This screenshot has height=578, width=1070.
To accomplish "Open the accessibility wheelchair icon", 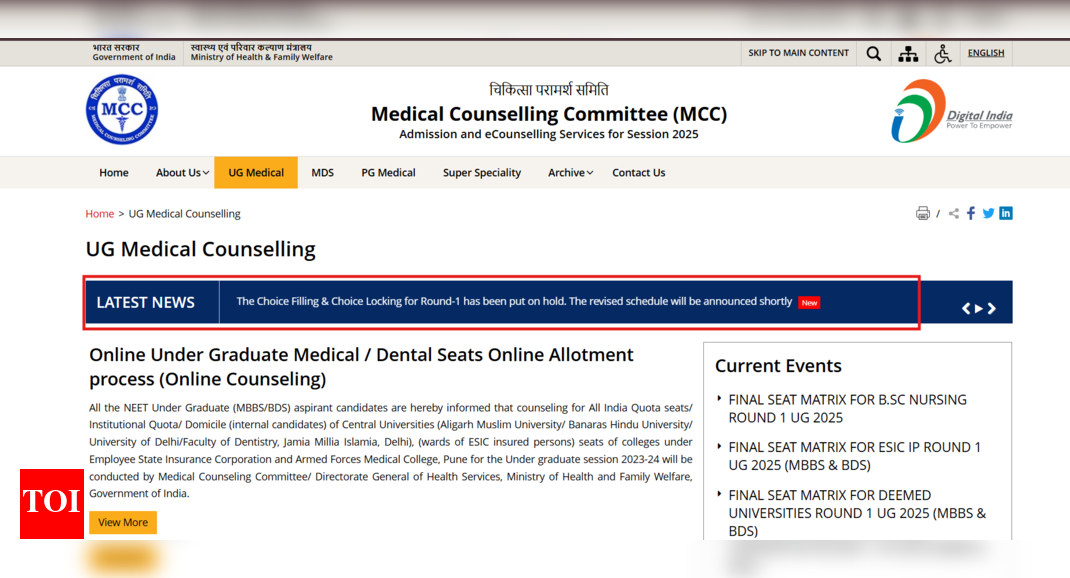I will pyautogui.click(x=942, y=53).
